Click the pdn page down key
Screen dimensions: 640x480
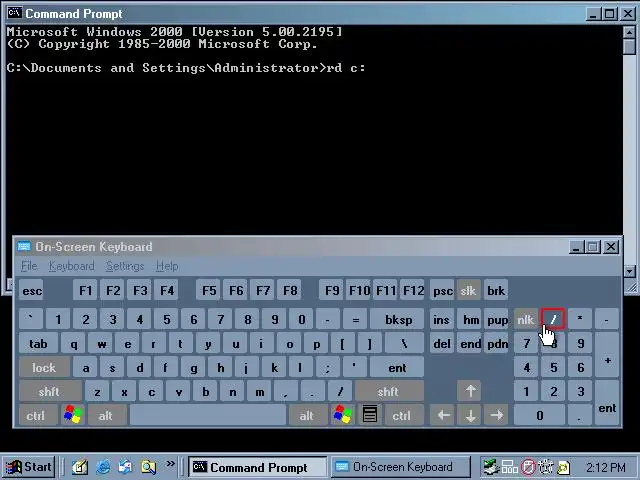pyautogui.click(x=496, y=343)
